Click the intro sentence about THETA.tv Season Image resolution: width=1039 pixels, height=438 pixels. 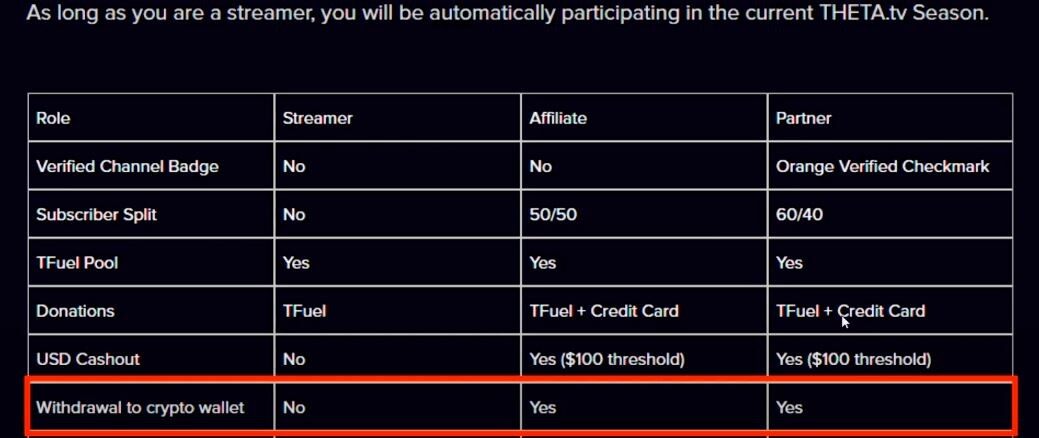coord(507,13)
